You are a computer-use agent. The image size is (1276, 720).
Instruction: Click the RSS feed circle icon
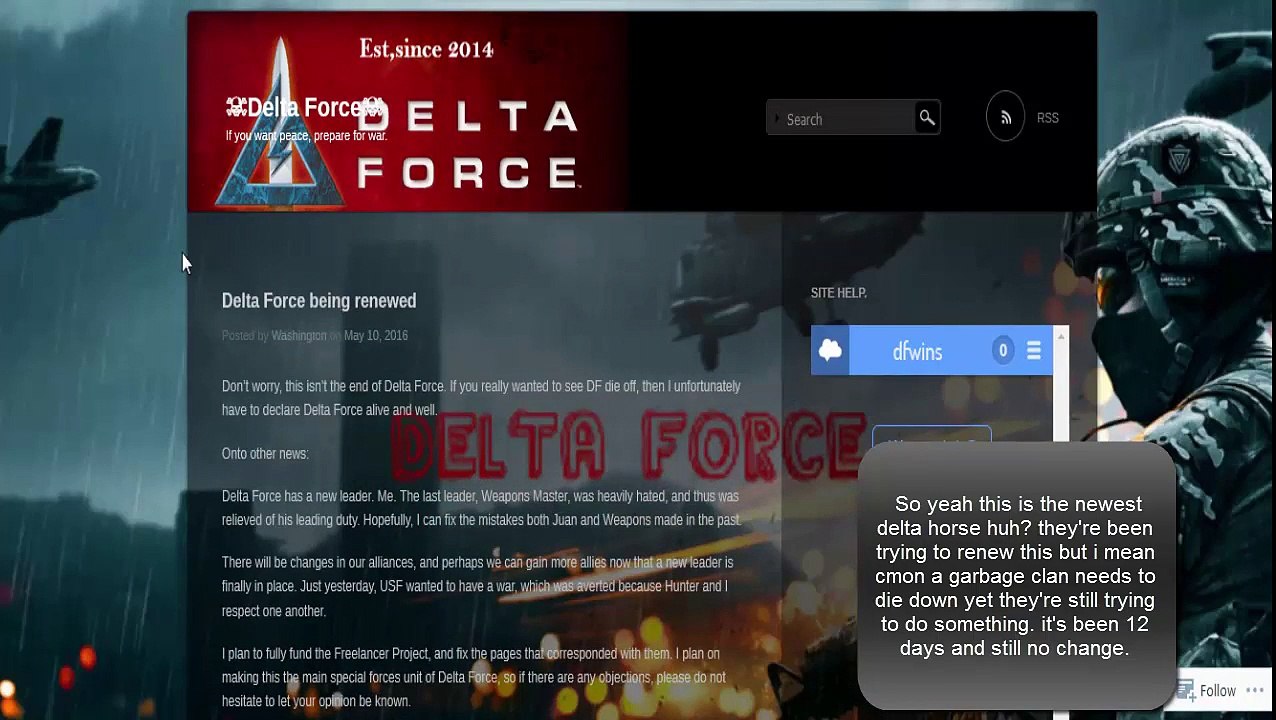click(x=1006, y=117)
